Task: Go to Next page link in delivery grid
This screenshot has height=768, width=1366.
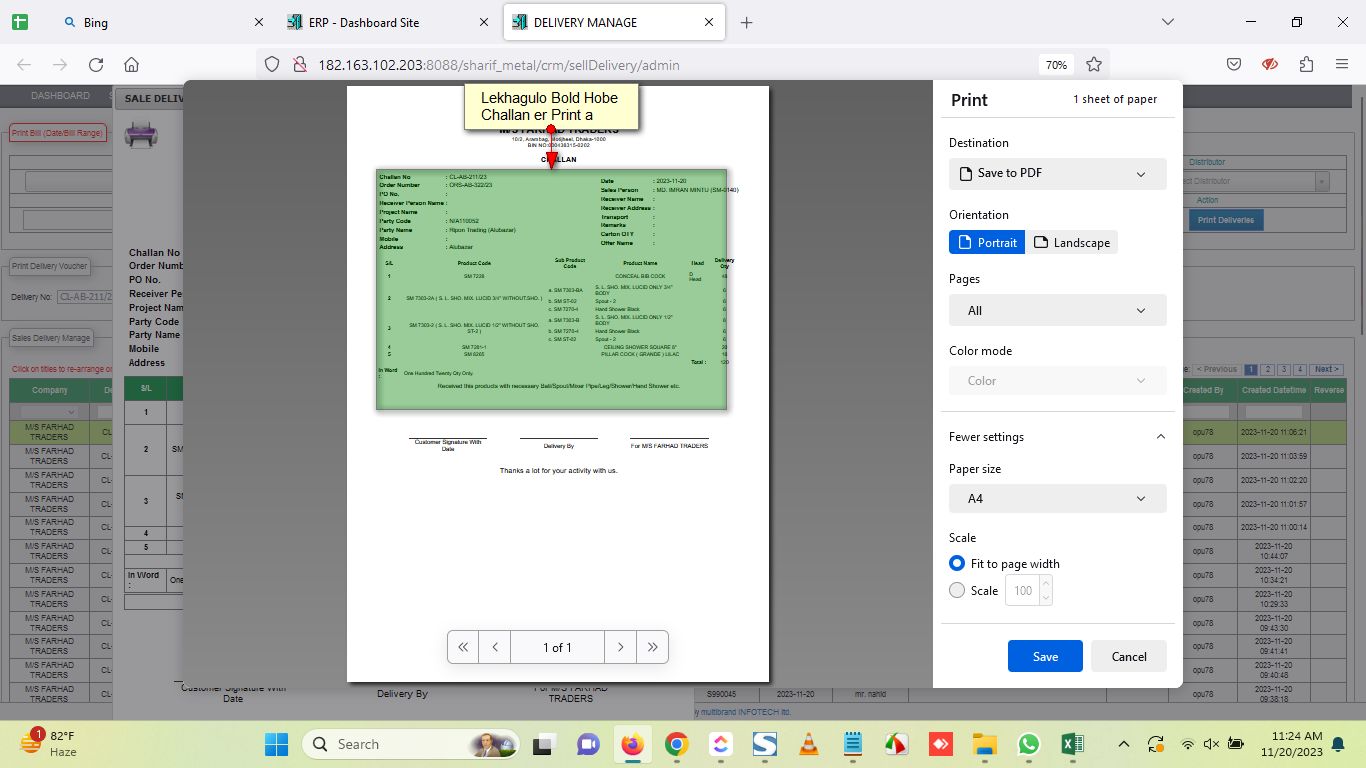Action: pos(1326,370)
